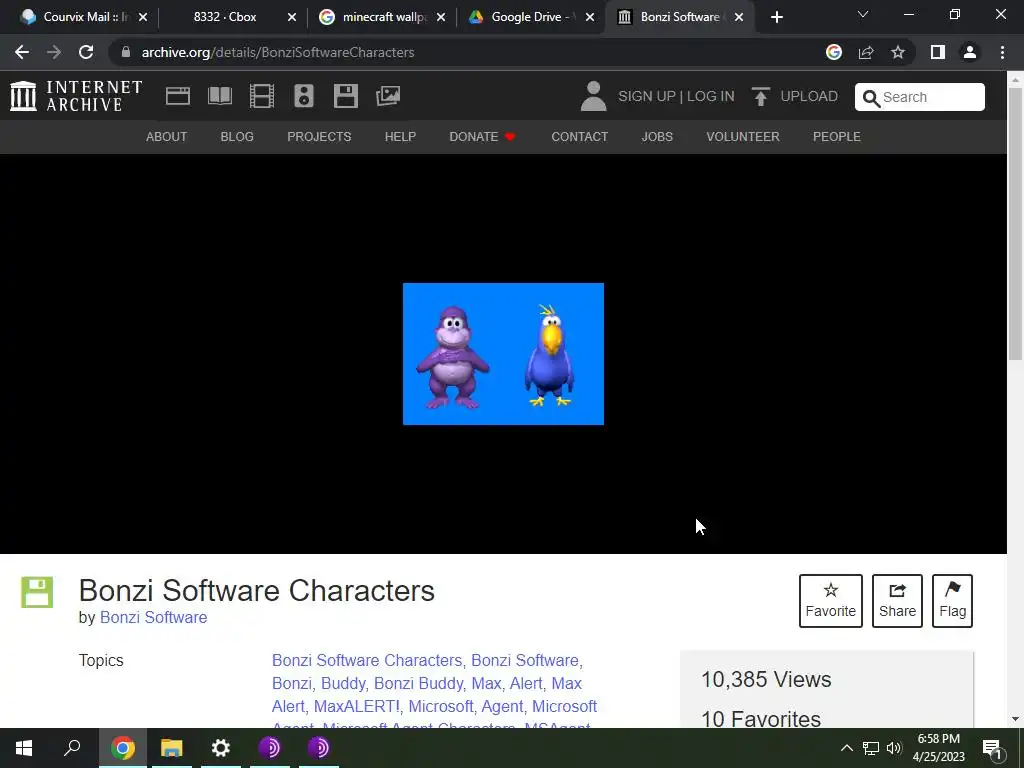Open the Software floppy disk icon

[x=345, y=96]
